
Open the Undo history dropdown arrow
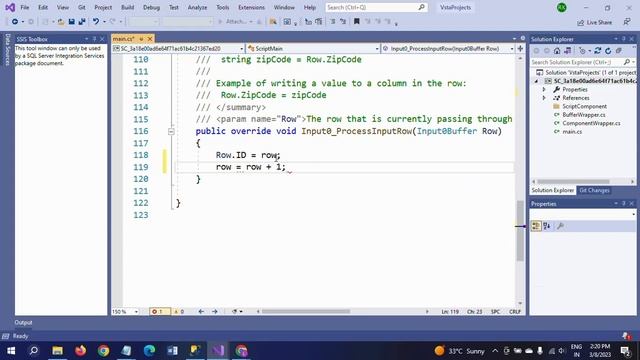click(x=104, y=22)
